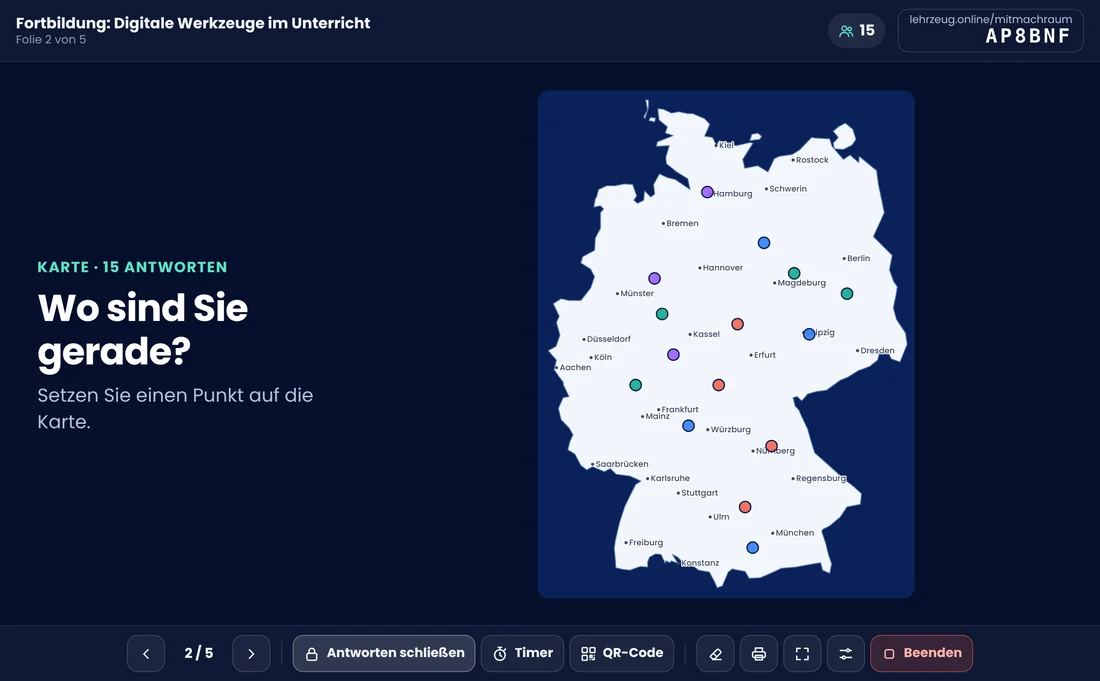Go to the previous slide arrow

click(x=146, y=654)
